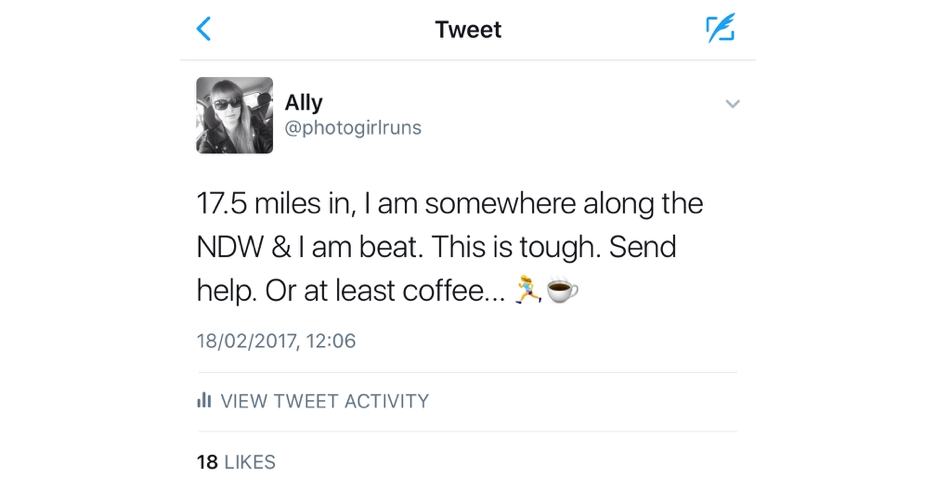Screen dimensions: 936x491
Task: Expand the tweet options chevron
Action: coord(732,104)
